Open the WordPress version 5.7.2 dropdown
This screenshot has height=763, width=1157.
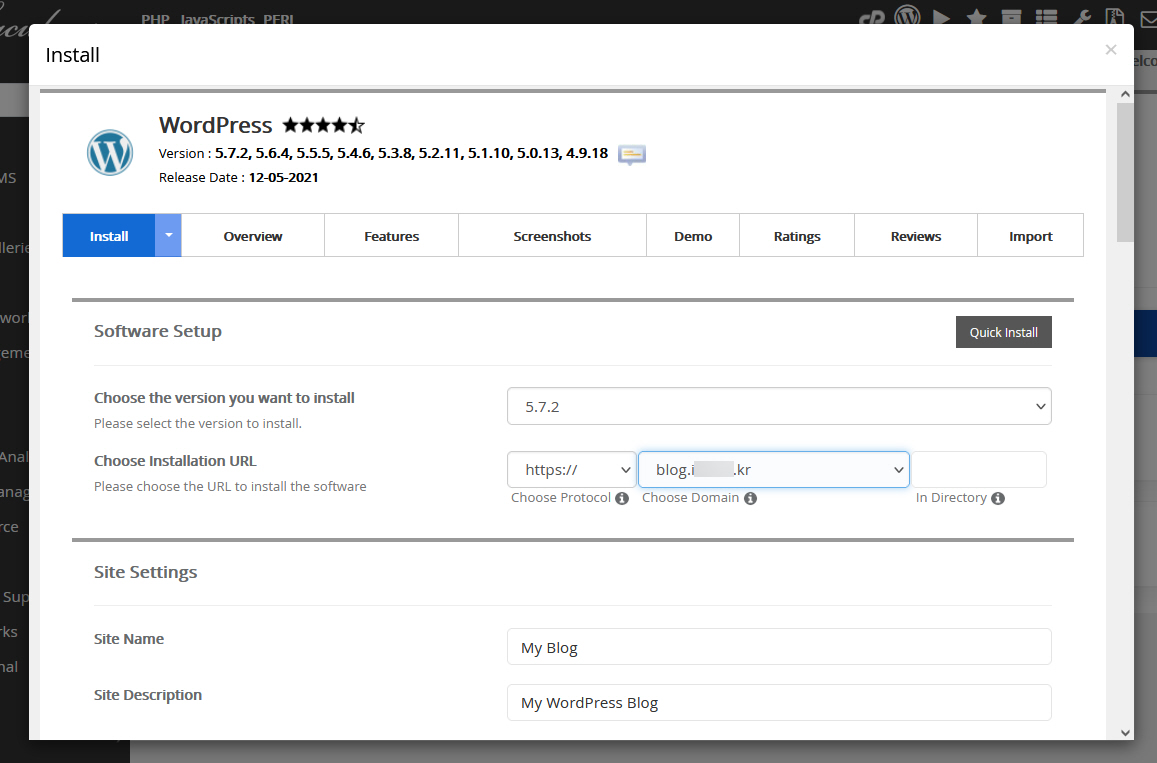[779, 407]
